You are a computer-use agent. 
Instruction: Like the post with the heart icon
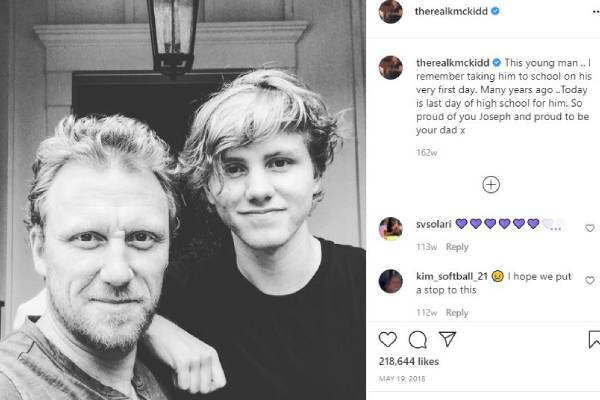click(x=388, y=339)
